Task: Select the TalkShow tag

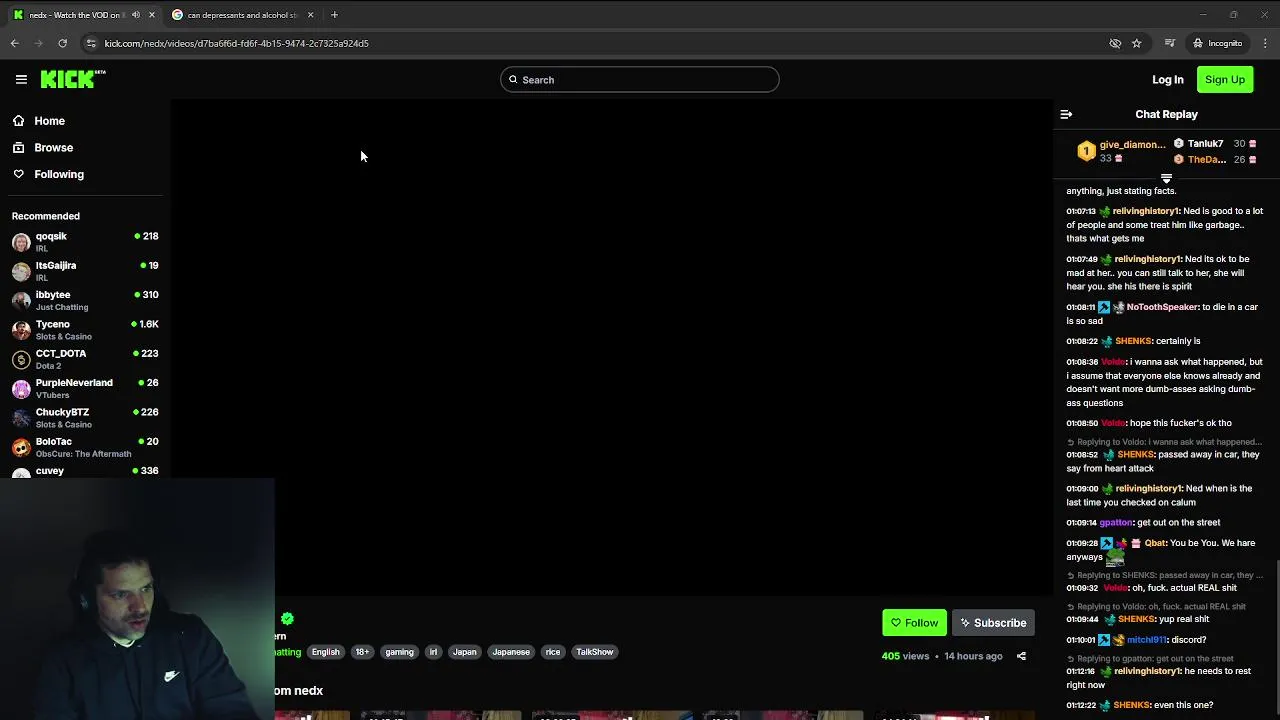Action: click(595, 652)
